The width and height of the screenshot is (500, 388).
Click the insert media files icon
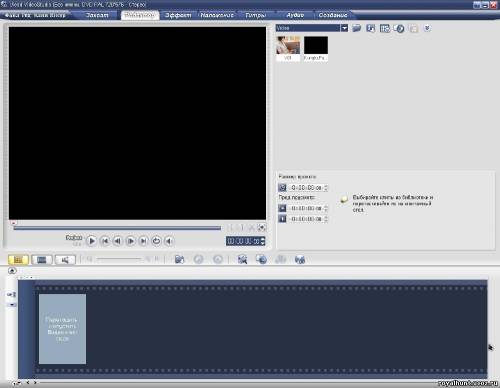click(x=179, y=259)
